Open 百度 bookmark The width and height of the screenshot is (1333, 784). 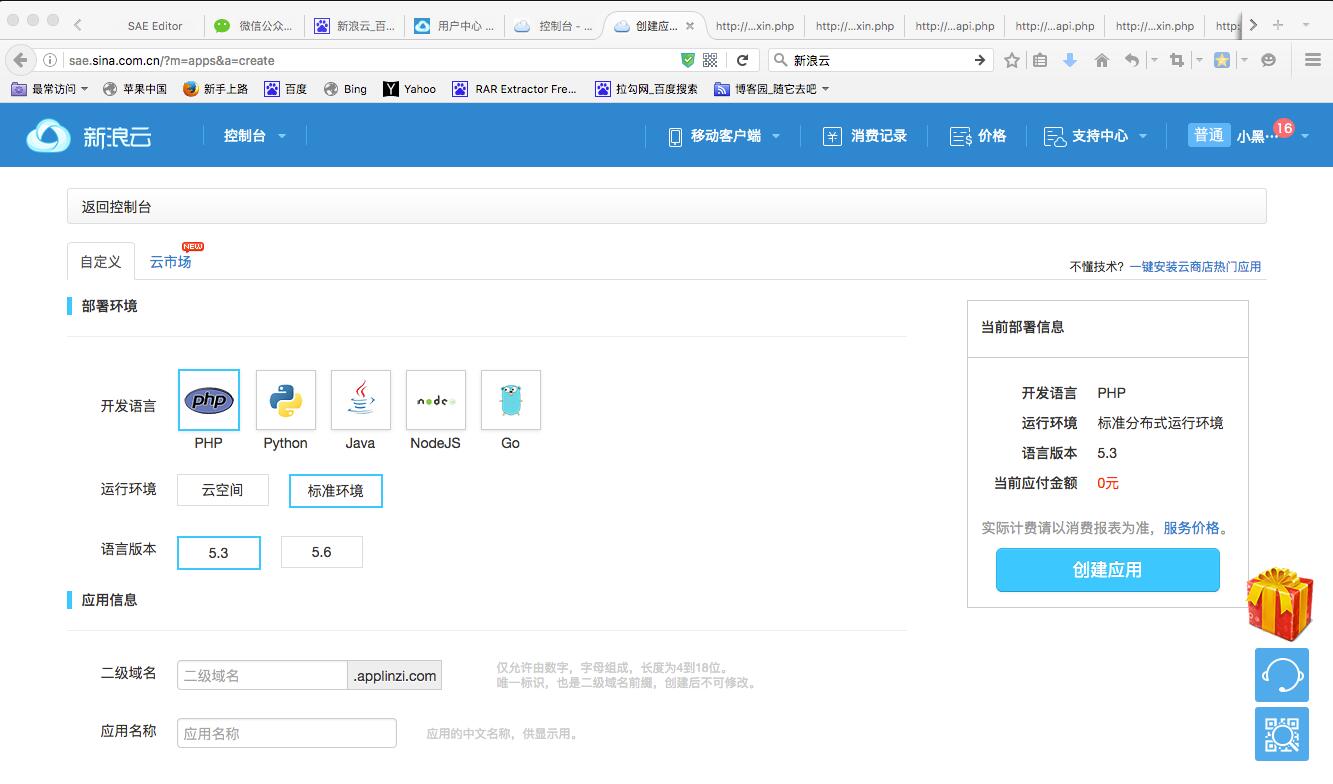click(x=286, y=89)
